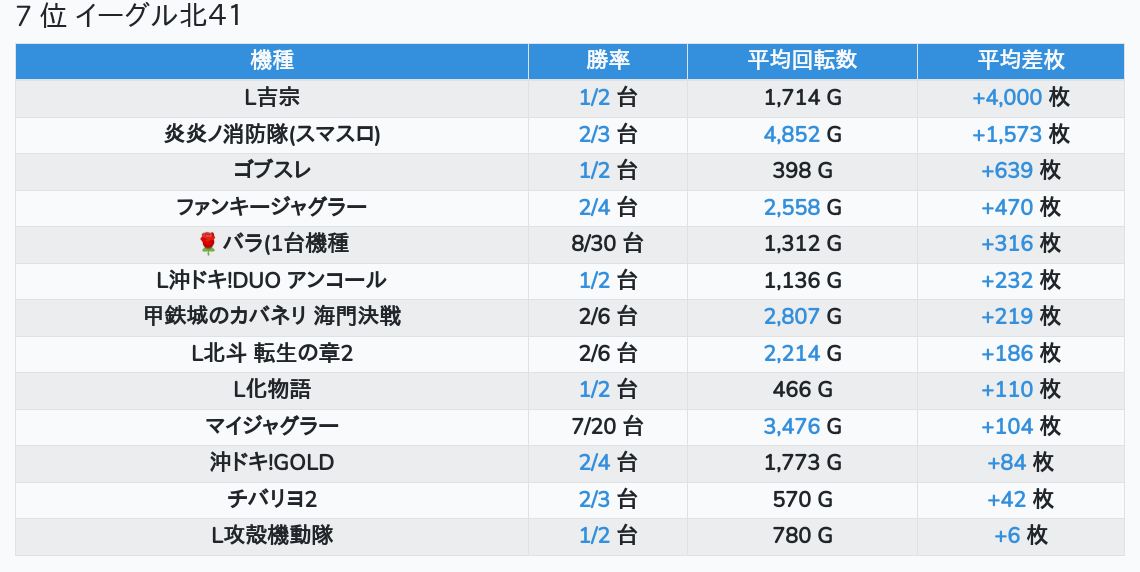This screenshot has height=572, width=1140.
Task: Click the 4,852 spin count link
Action: (x=792, y=134)
